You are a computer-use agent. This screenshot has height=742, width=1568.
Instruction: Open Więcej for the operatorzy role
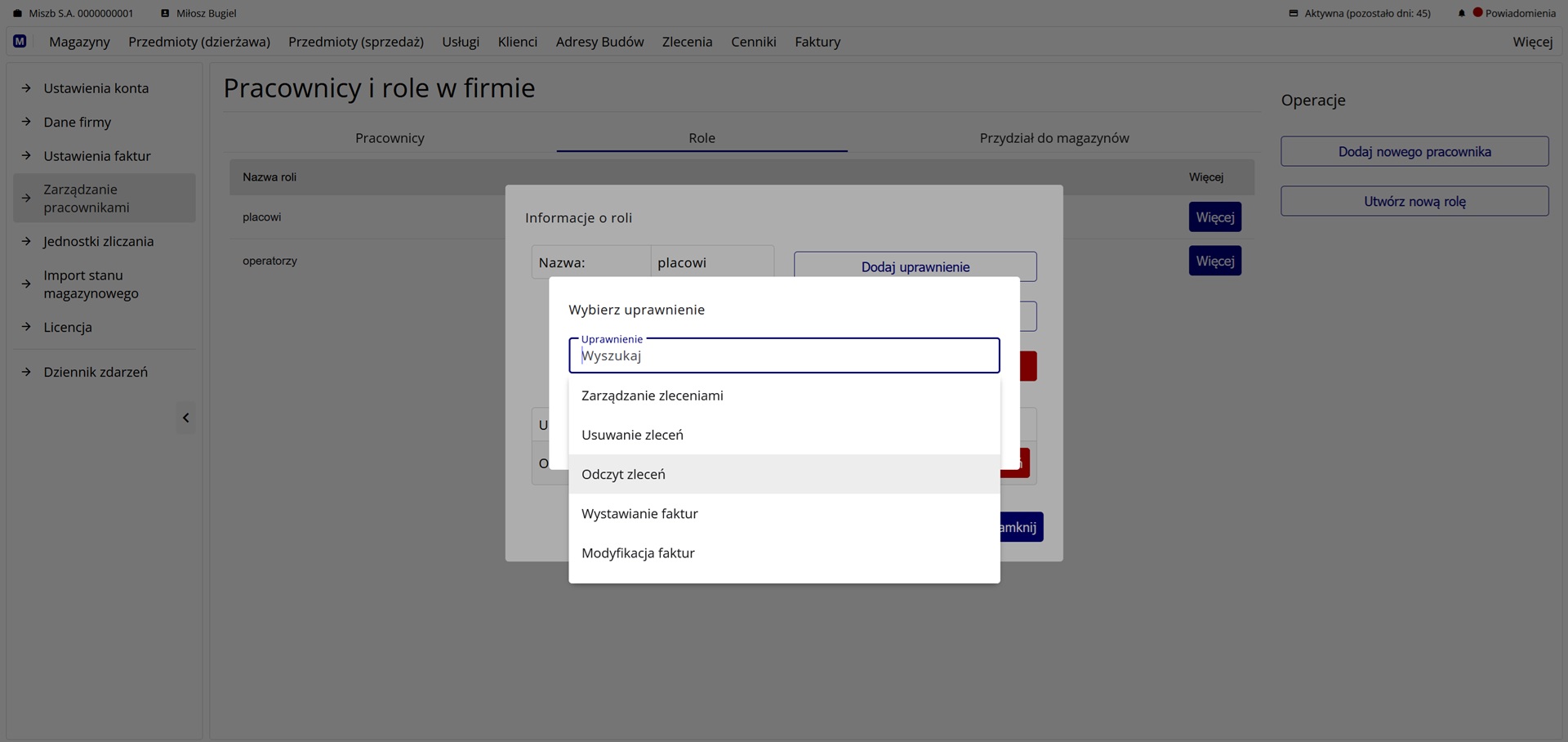coord(1214,261)
